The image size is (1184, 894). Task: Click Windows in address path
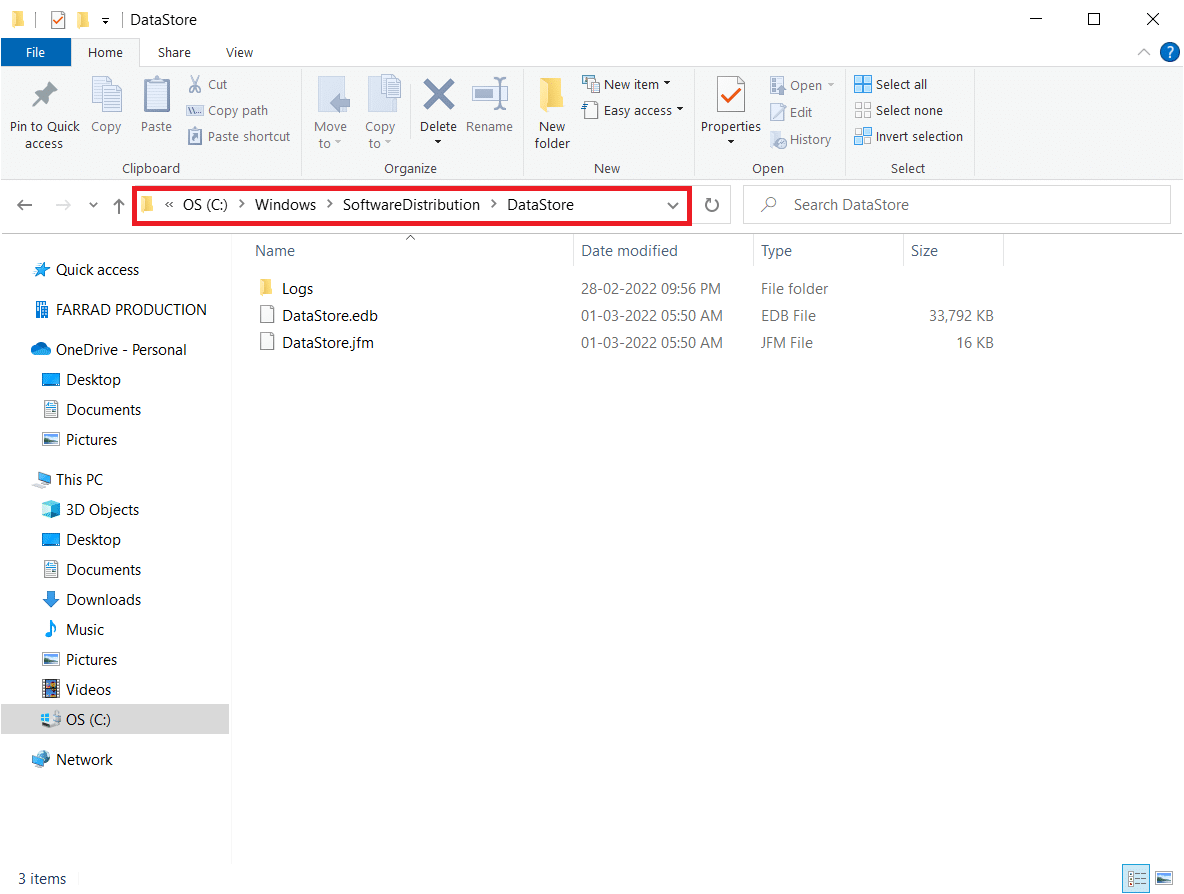click(285, 205)
